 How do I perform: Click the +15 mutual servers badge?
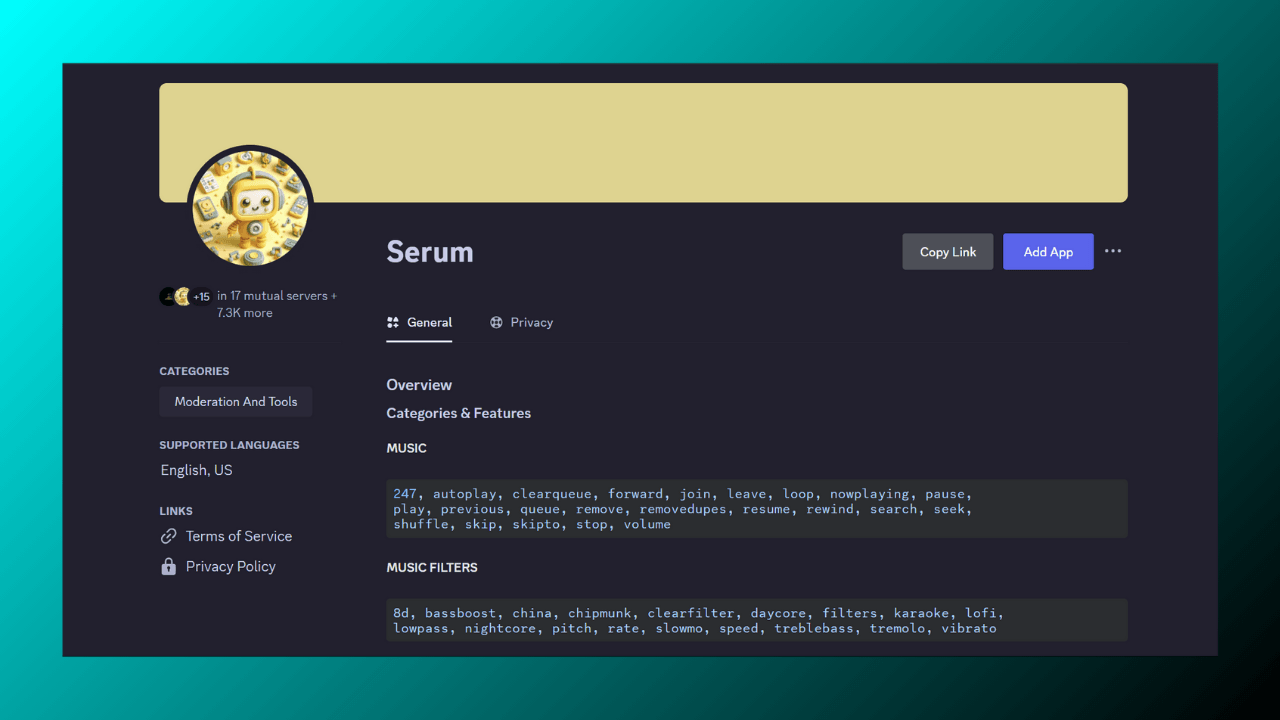(201, 297)
